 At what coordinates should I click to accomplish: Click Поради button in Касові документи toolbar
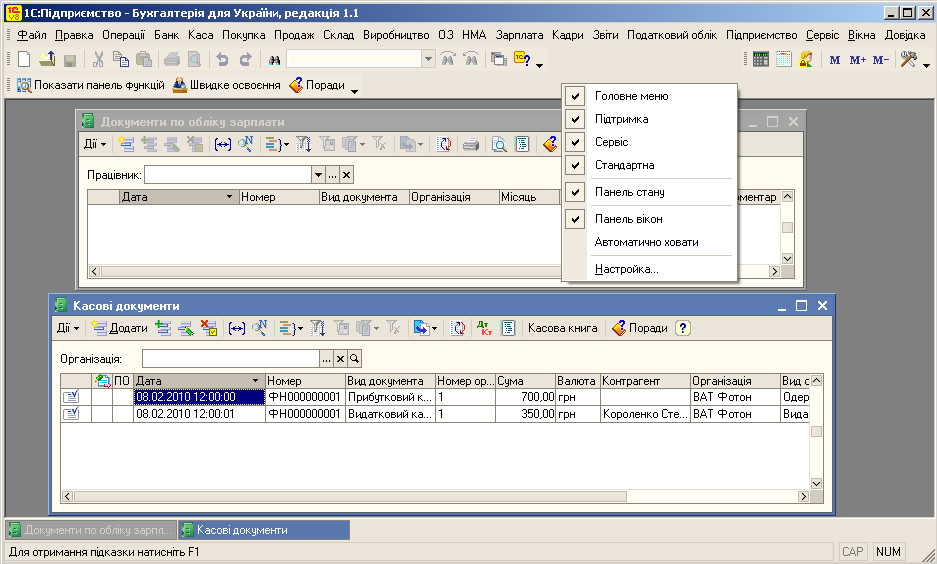pyautogui.click(x=640, y=328)
